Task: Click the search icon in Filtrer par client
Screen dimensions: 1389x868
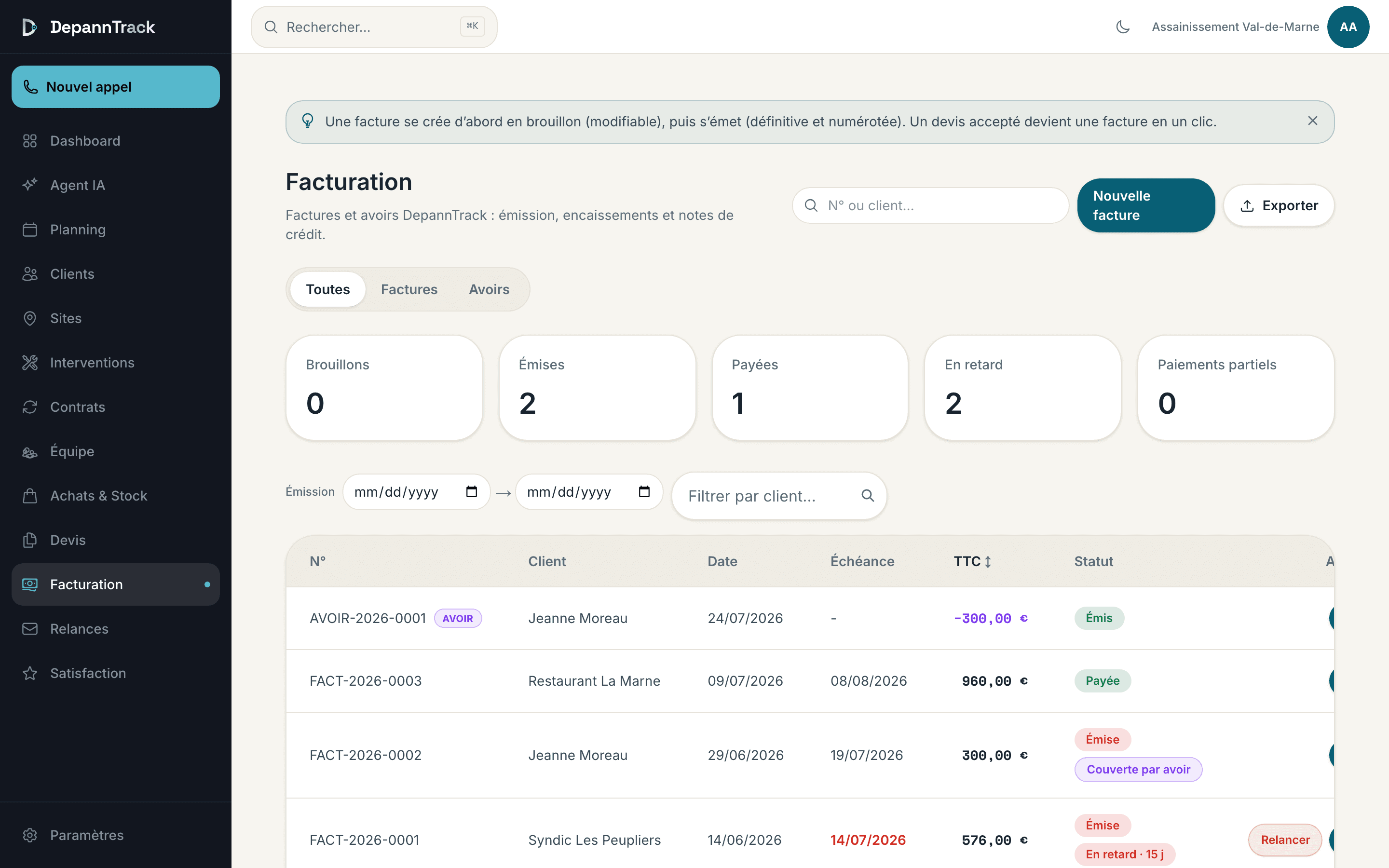Action: 867,496
